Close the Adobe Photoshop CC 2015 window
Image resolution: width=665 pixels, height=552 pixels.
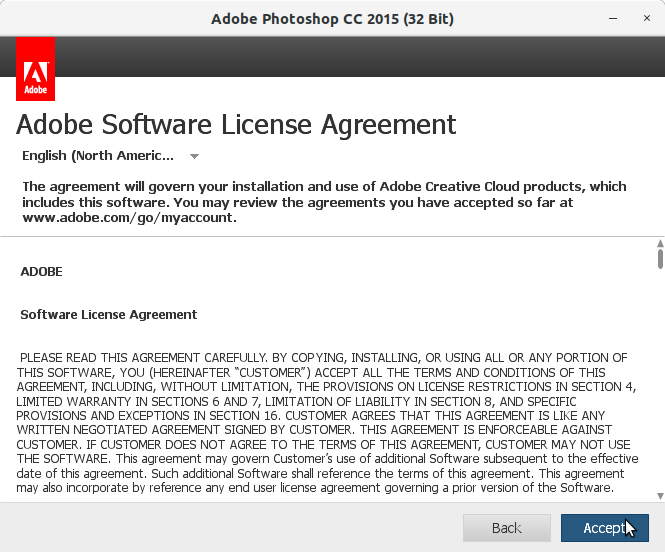point(647,18)
